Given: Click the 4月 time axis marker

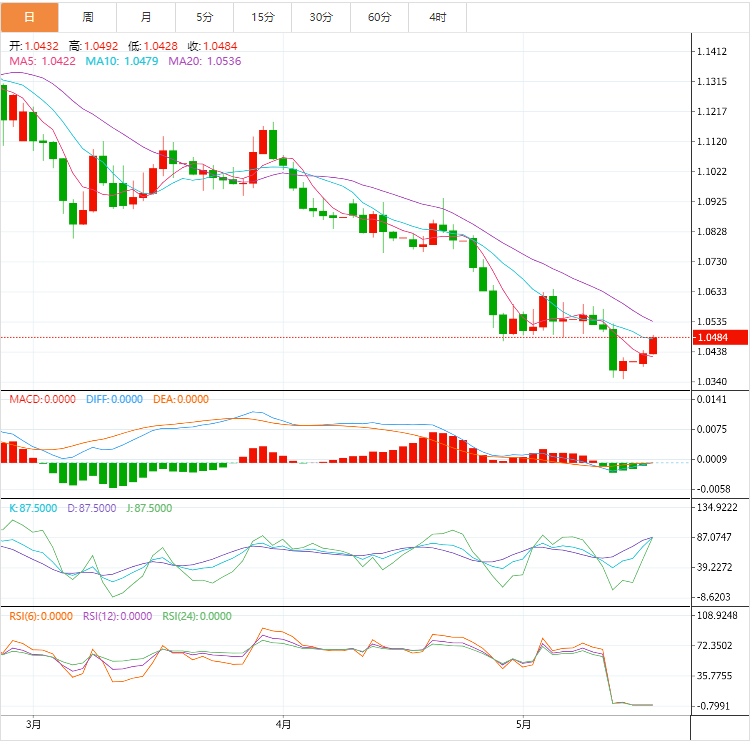Looking at the screenshot, I should [283, 724].
